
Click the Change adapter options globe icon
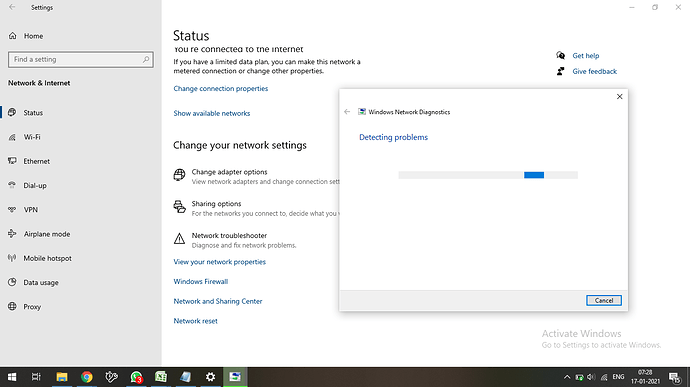click(179, 175)
